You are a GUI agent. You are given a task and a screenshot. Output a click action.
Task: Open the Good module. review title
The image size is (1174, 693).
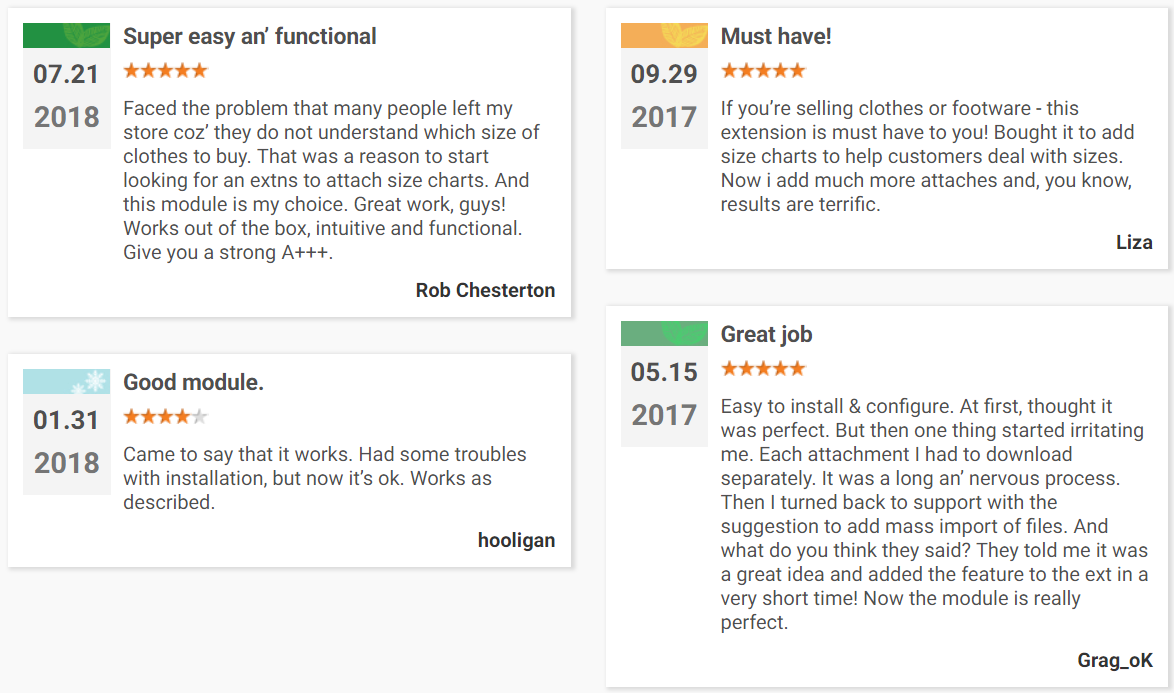coord(193,382)
